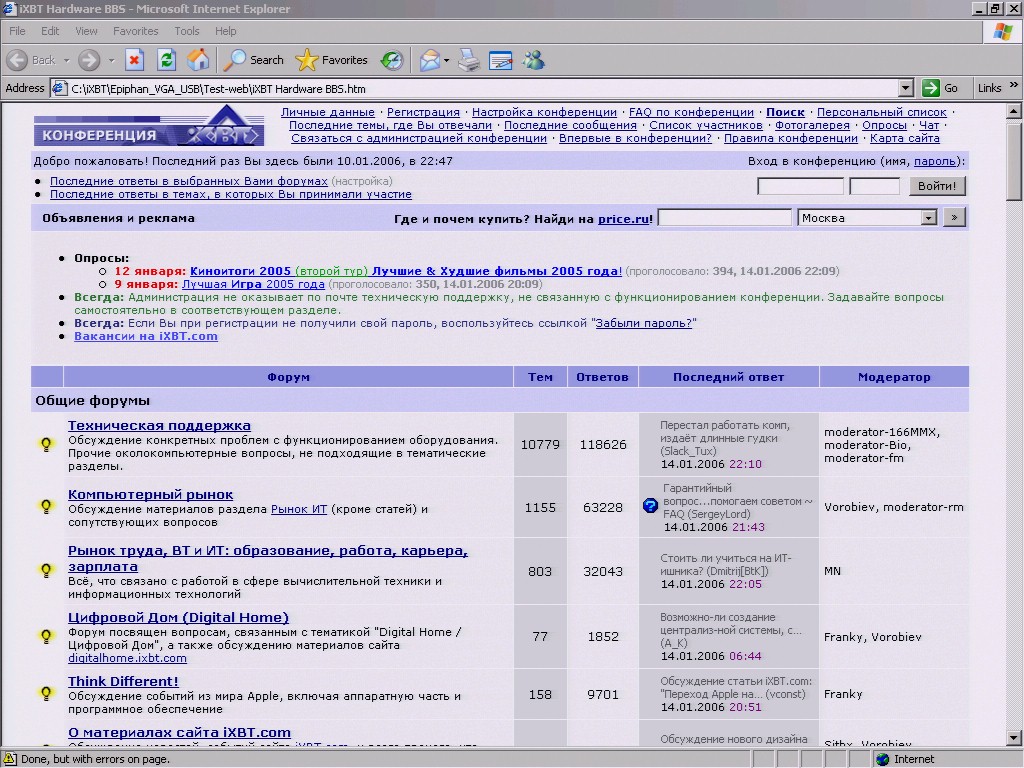Click the Edit page toolbar icon
Screen dimensions: 1024x768
500,60
